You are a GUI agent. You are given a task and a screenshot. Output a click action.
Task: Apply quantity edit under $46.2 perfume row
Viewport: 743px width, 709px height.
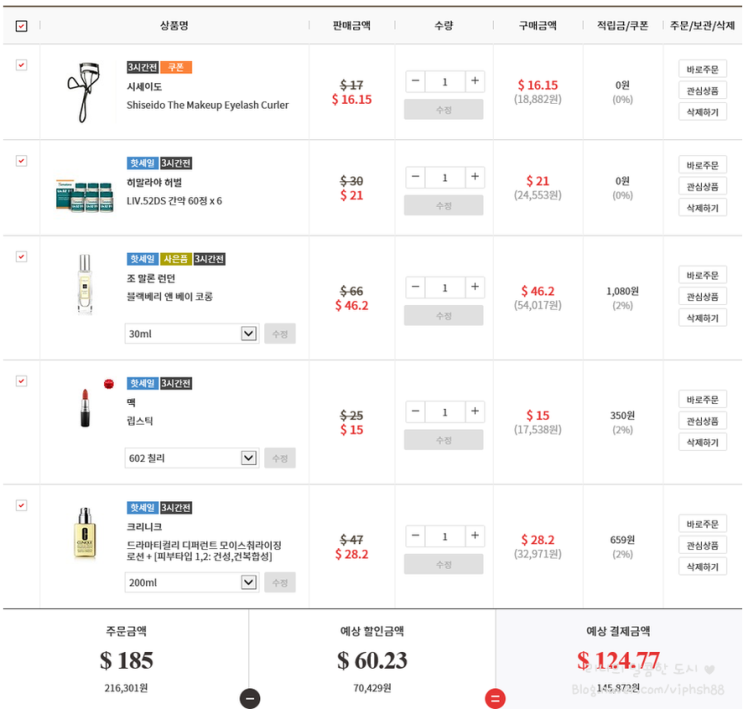pos(444,316)
